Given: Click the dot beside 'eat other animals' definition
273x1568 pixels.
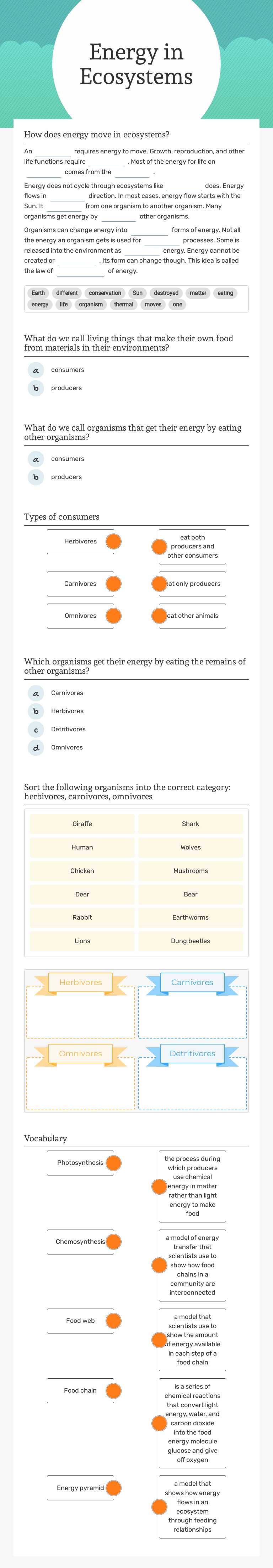Looking at the screenshot, I should click(159, 615).
